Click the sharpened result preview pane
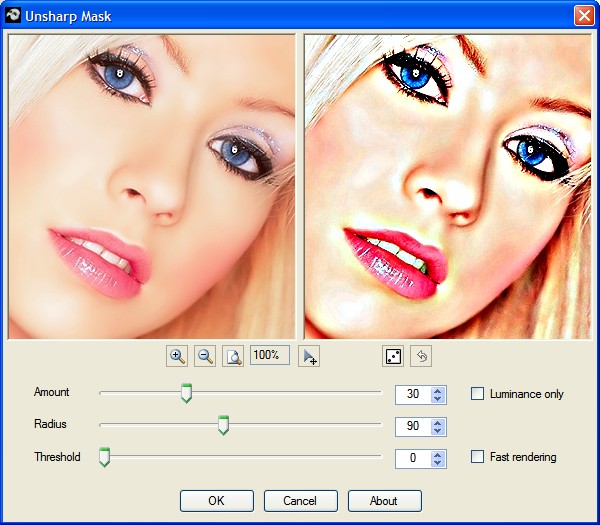The image size is (600, 525). coord(448,187)
